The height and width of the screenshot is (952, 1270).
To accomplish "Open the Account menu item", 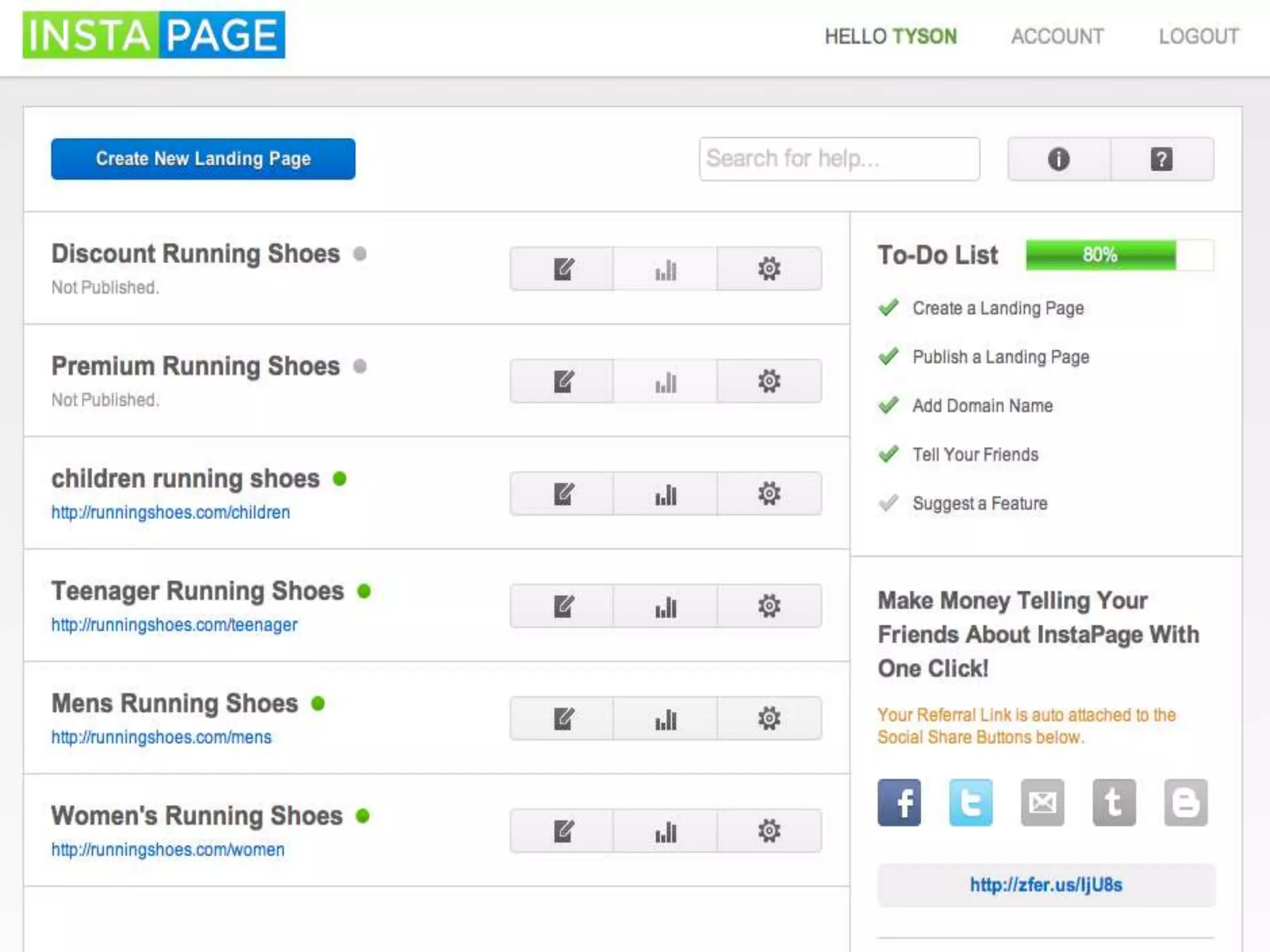I will pos(1057,37).
